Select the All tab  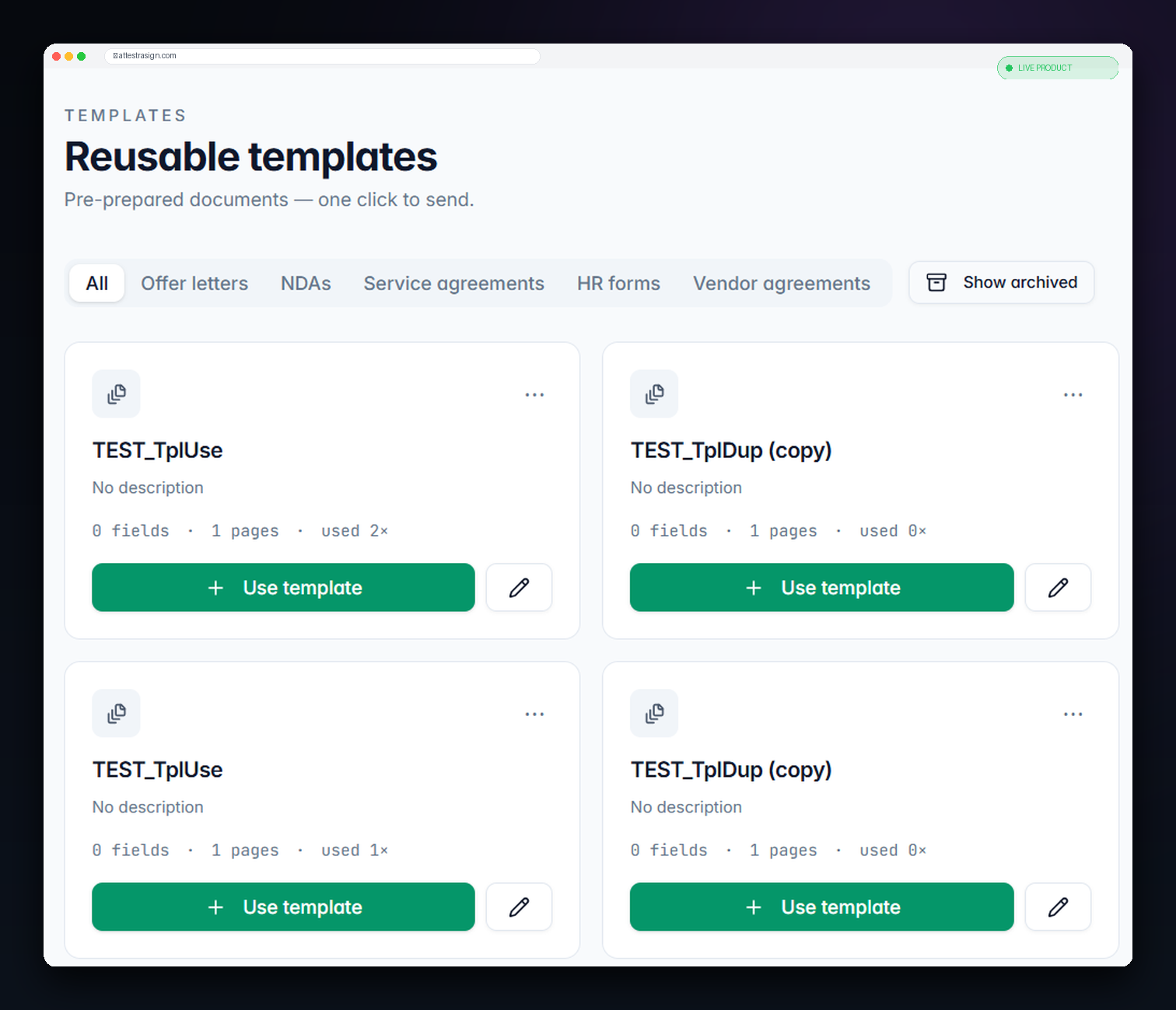97,283
